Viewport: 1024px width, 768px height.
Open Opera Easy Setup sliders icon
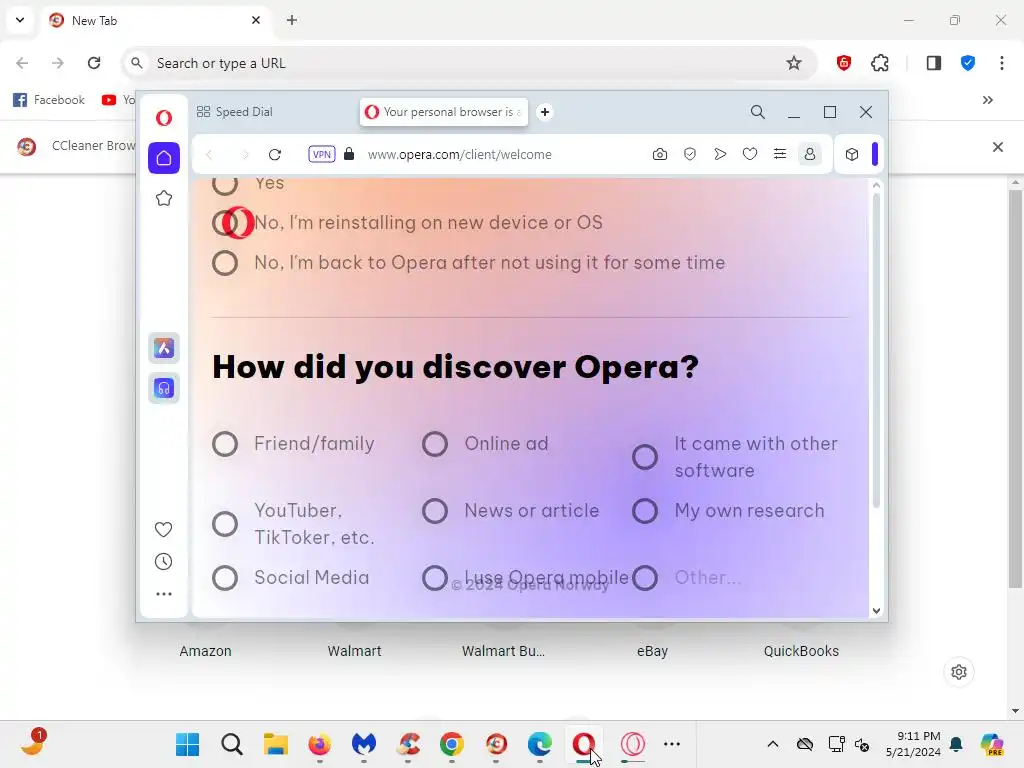780,155
